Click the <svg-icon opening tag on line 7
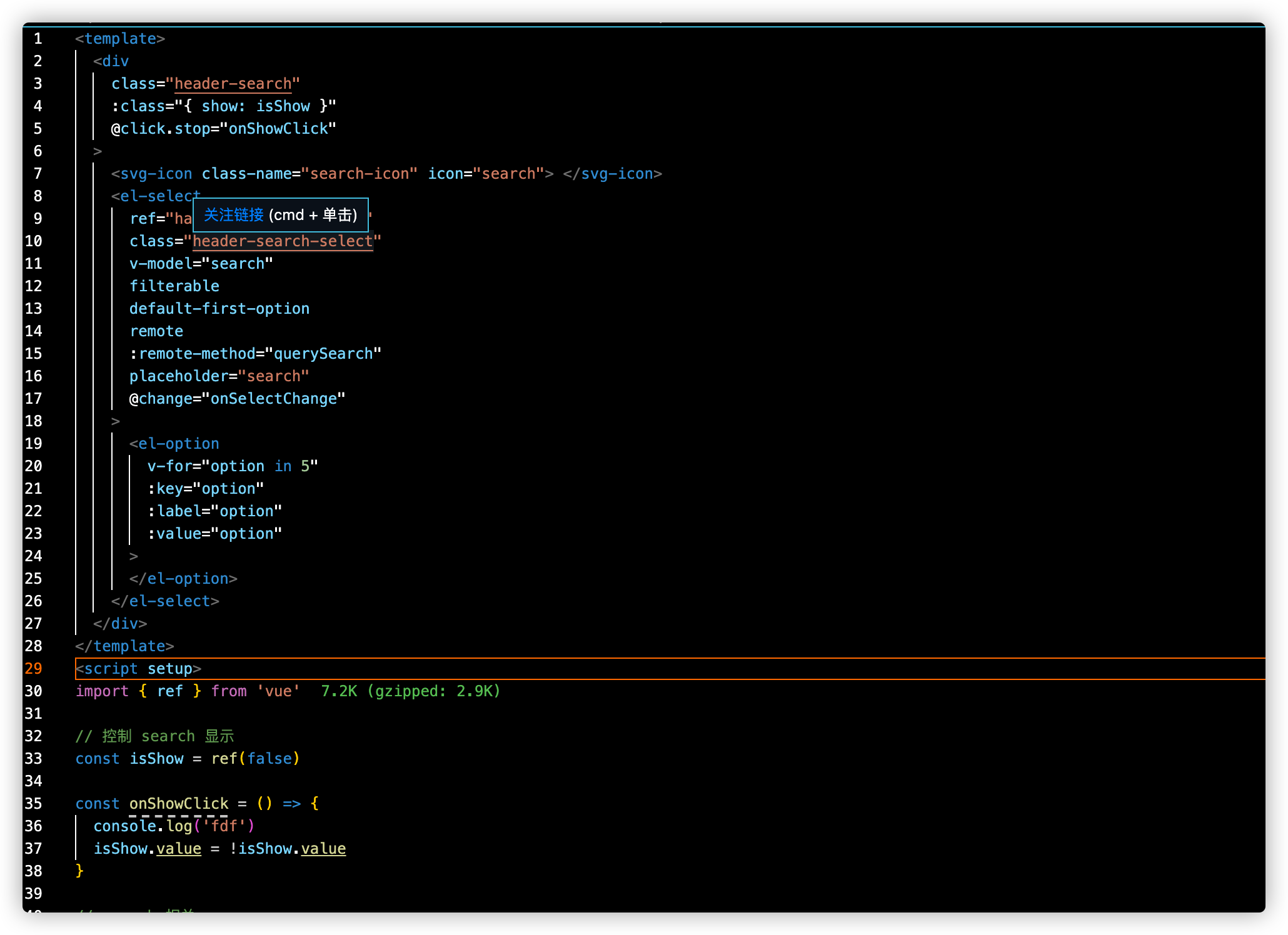The height and width of the screenshot is (935, 1288). (x=151, y=173)
